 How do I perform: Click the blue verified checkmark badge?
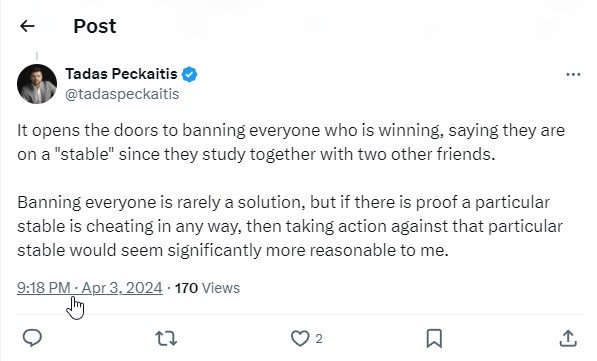(x=189, y=74)
